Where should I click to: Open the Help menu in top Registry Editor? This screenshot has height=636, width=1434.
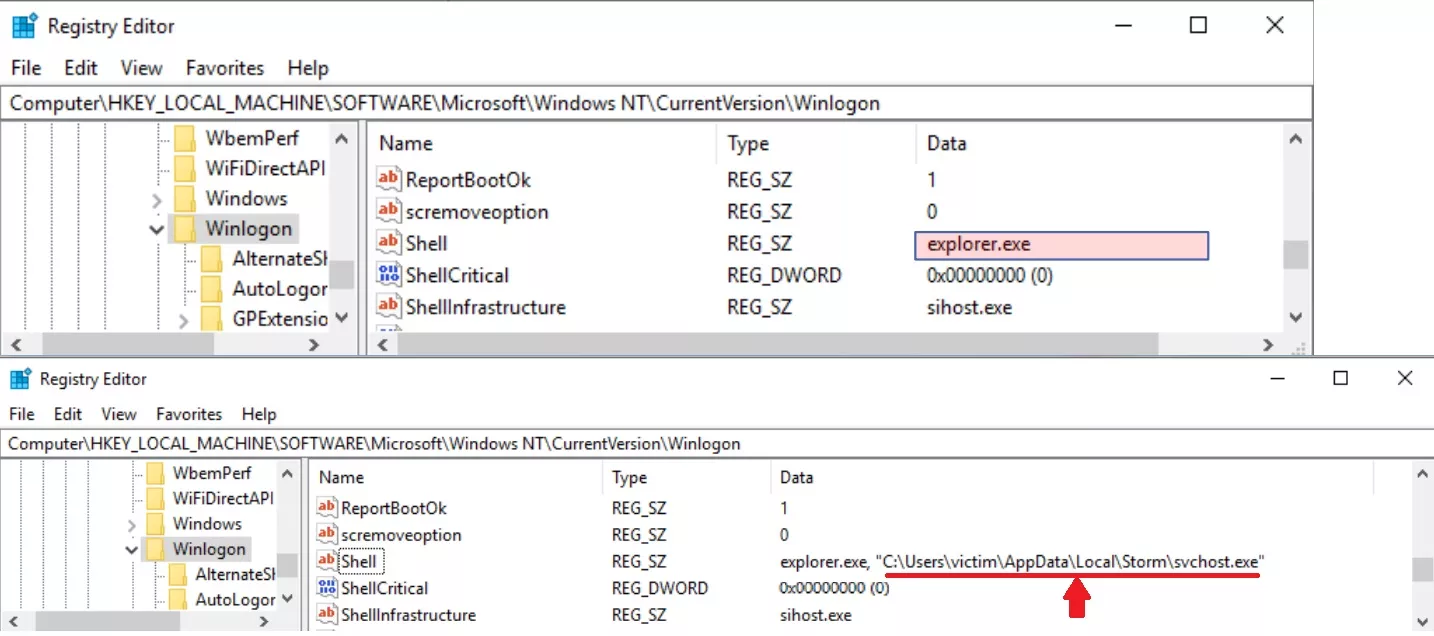[308, 68]
